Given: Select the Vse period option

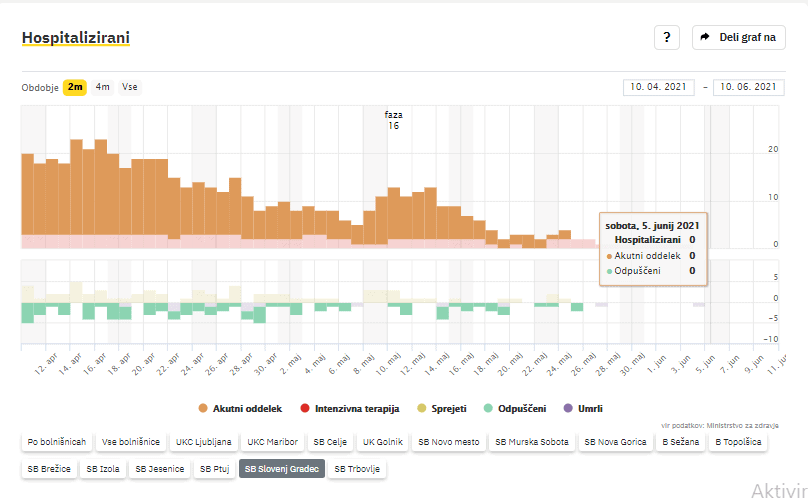Looking at the screenshot, I should pos(130,87).
